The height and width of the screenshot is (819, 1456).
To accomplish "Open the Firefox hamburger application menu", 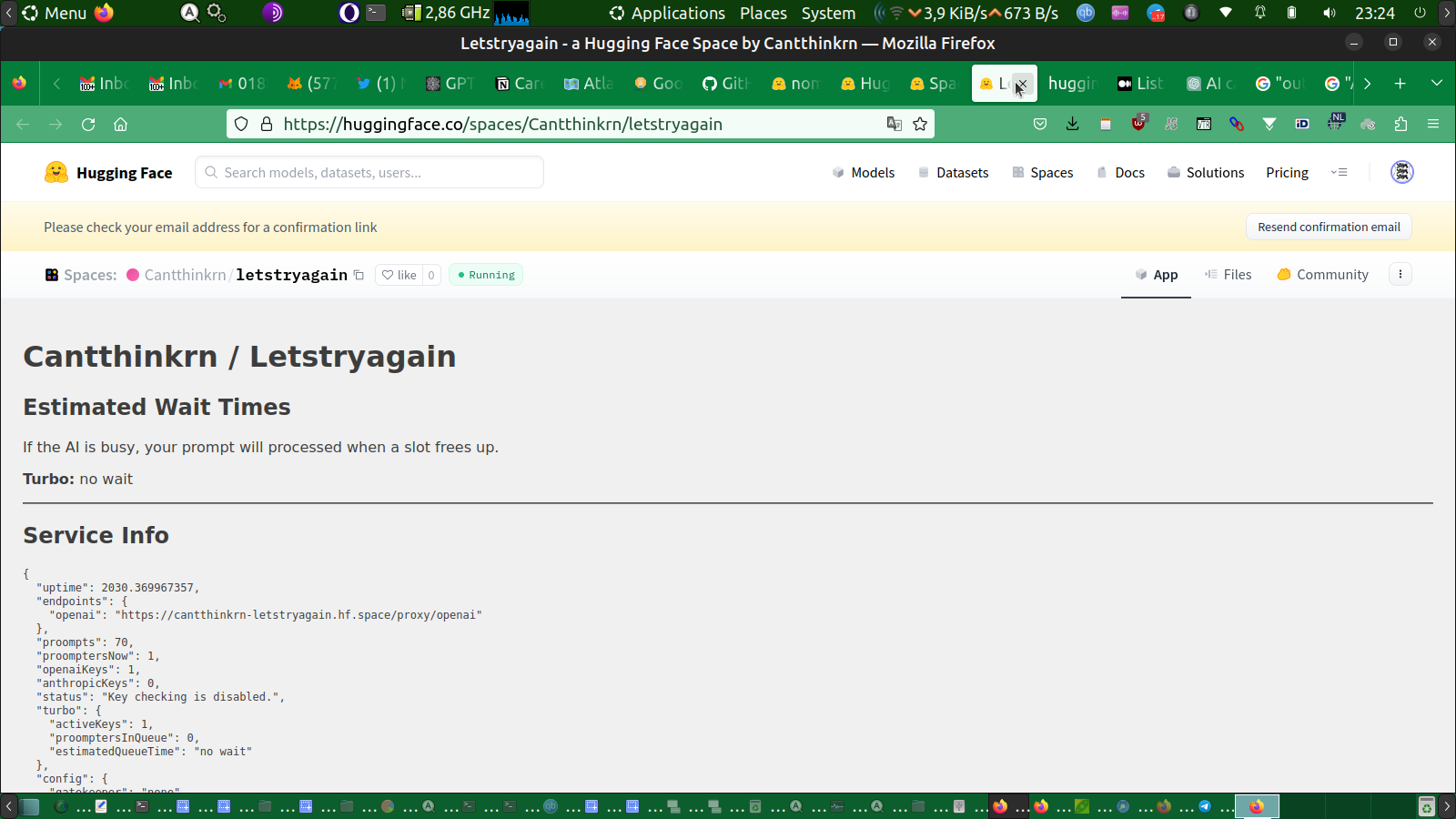I will click(x=1433, y=125).
